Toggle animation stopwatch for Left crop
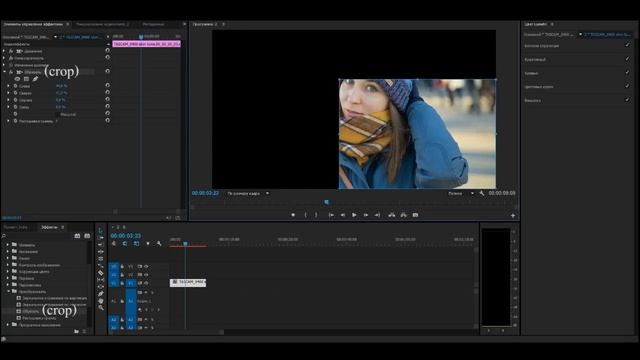The width and height of the screenshot is (640, 360). point(16,86)
